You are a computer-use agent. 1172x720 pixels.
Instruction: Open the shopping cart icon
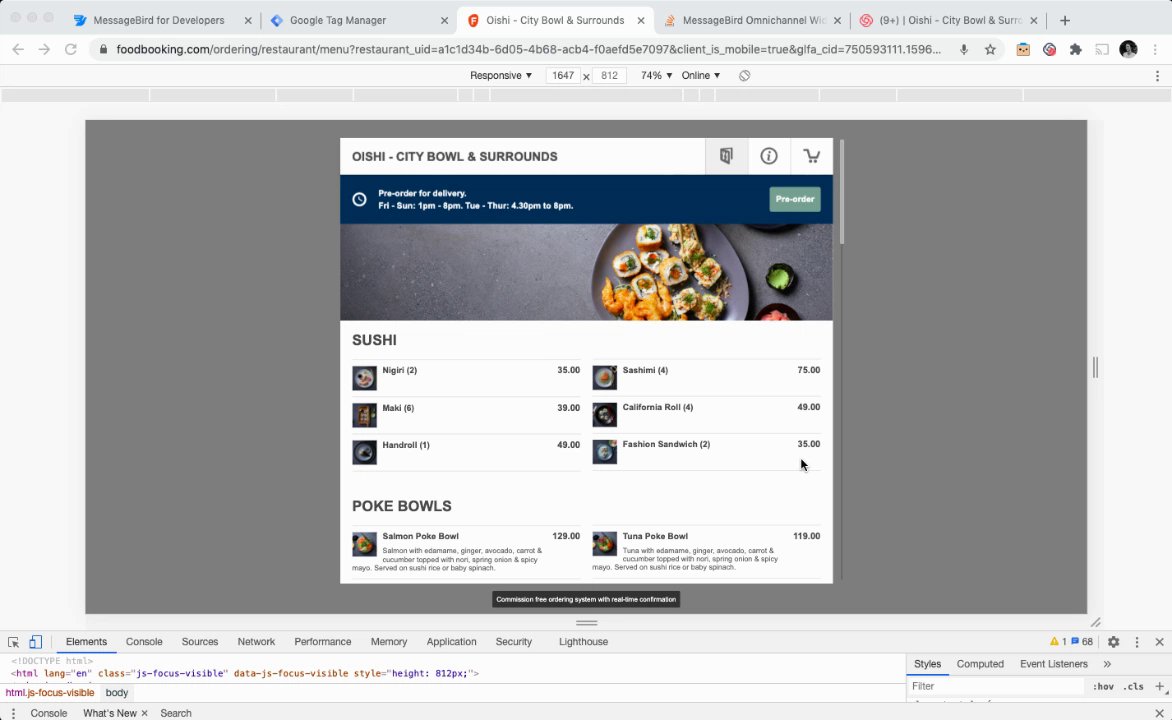point(811,156)
